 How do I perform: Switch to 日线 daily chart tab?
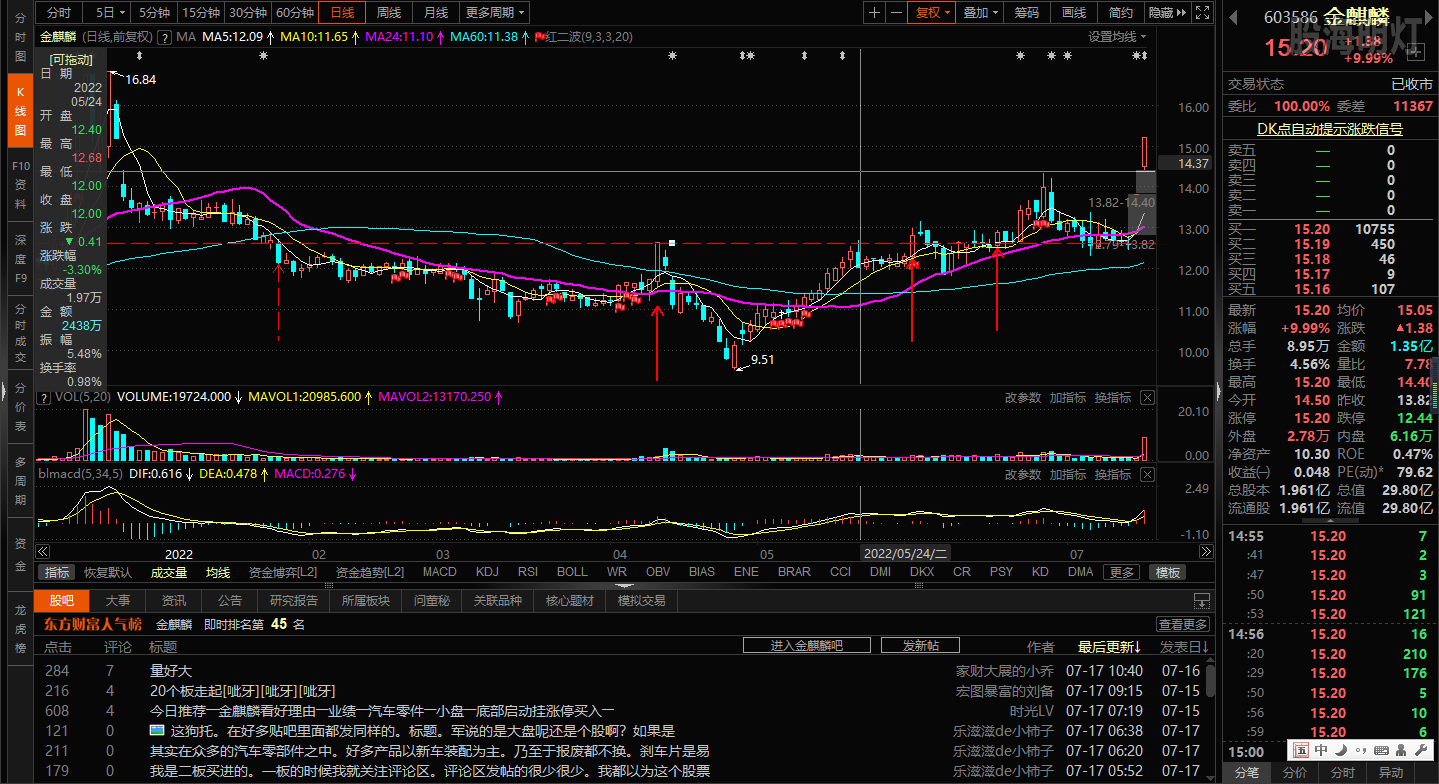coord(341,12)
